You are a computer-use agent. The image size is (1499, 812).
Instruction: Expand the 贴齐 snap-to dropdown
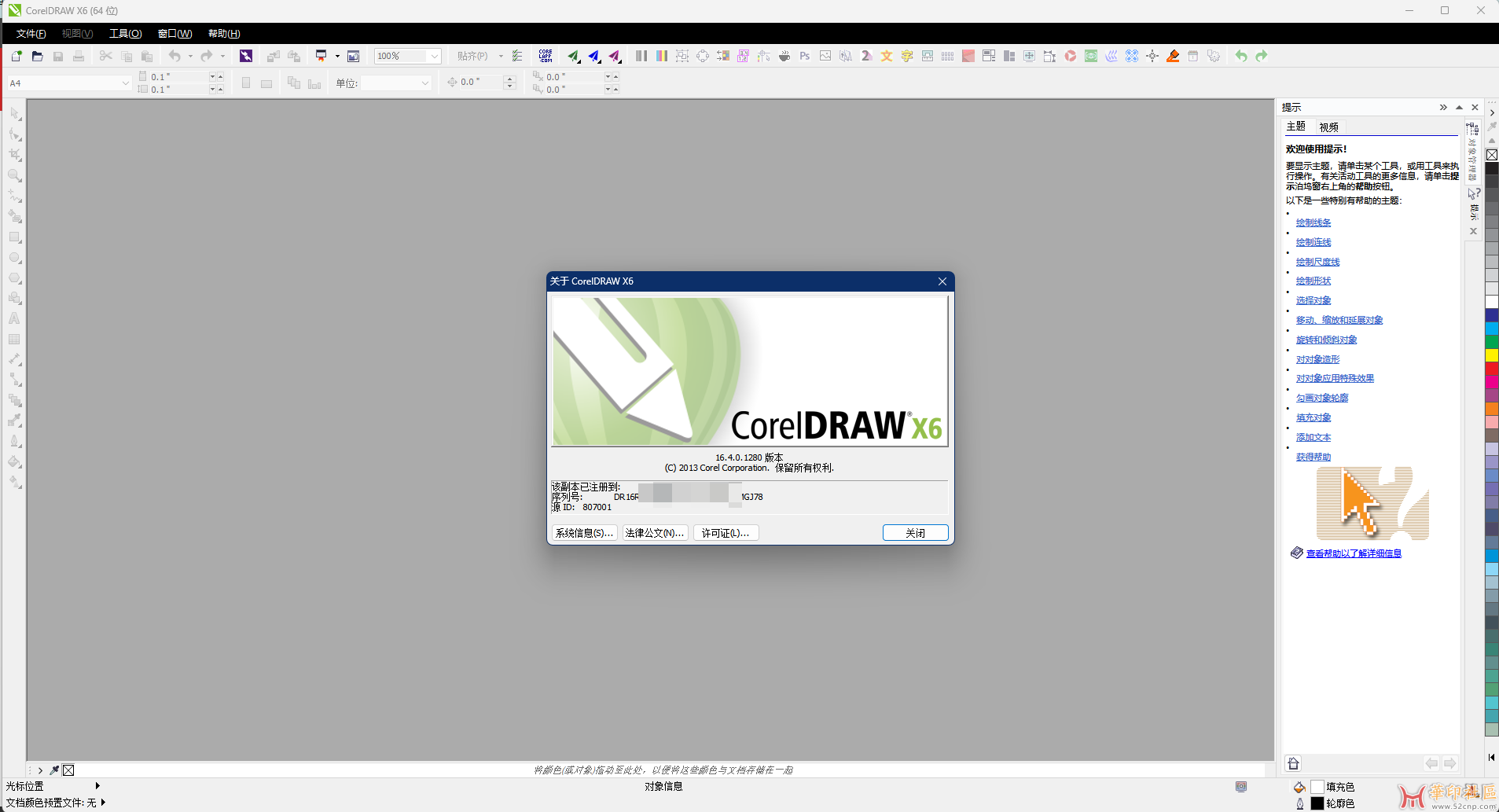click(501, 56)
